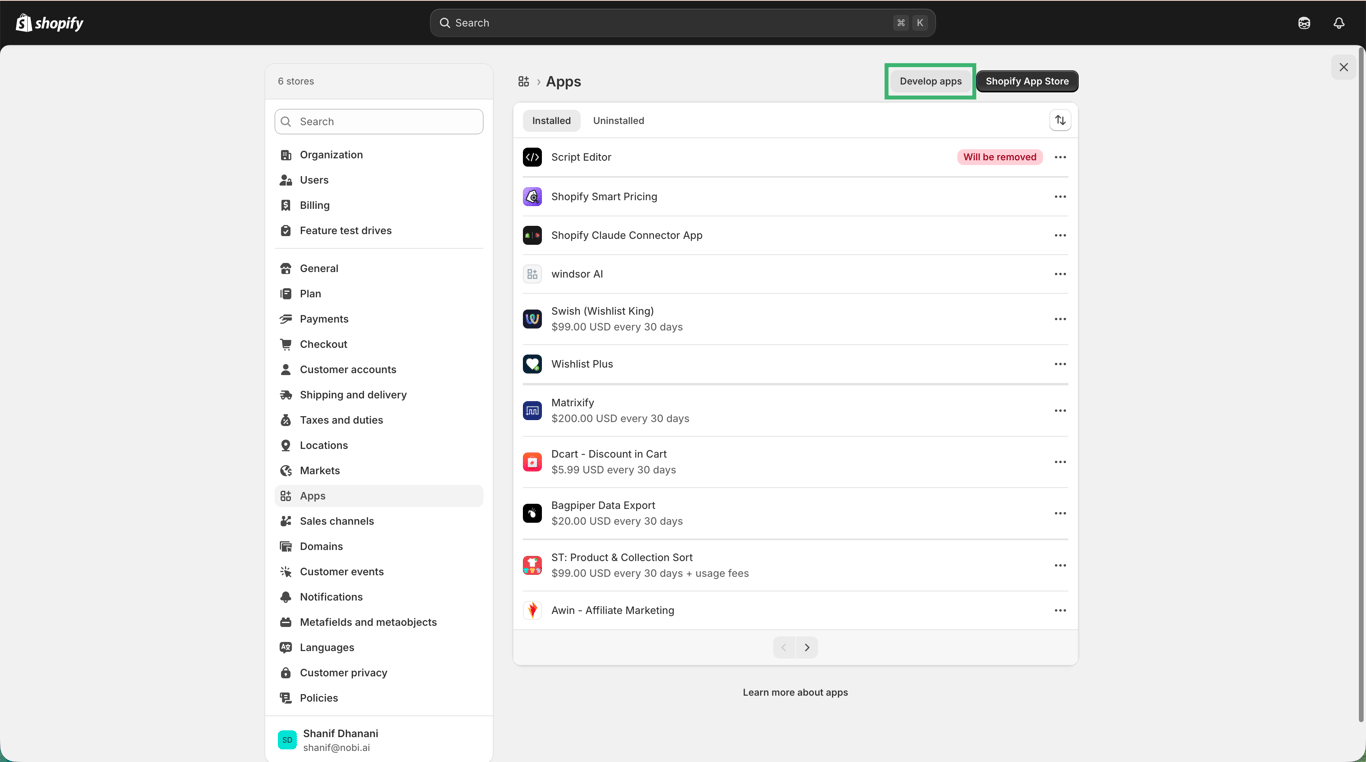
Task: Click the apps grid breadcrumb icon
Action: click(x=523, y=82)
